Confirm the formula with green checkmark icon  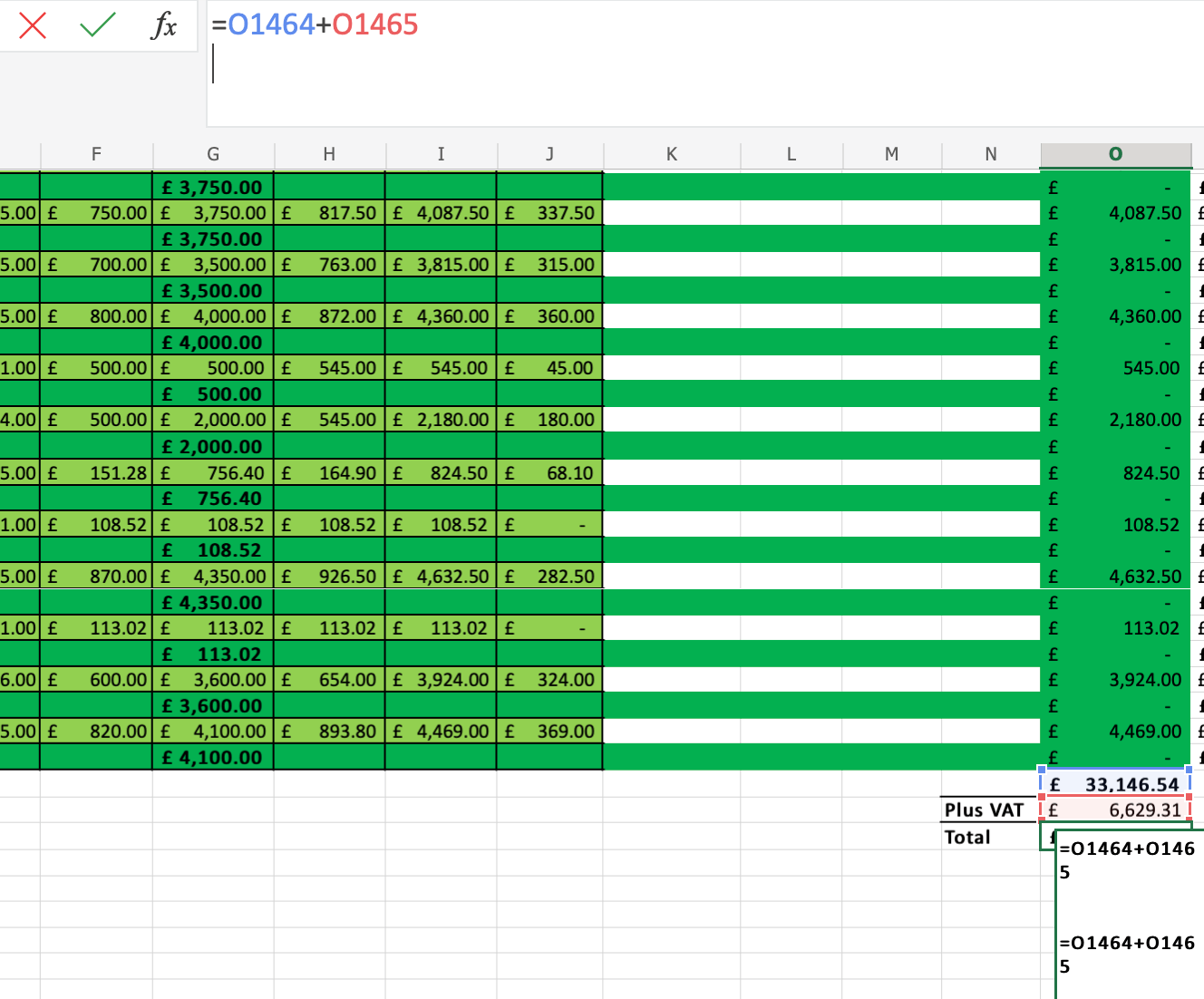(x=95, y=25)
